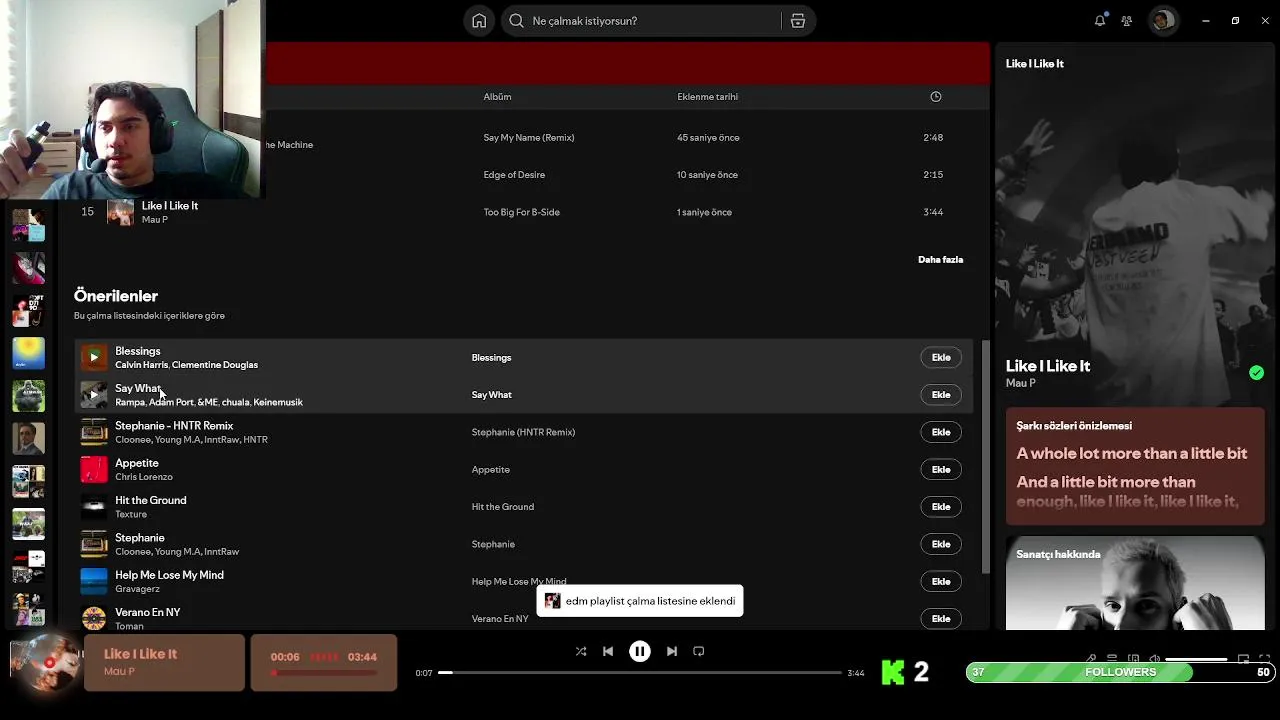This screenshot has width=1280, height=720.
Task: Open the Calvin Harris artist link
Action: click(x=141, y=365)
